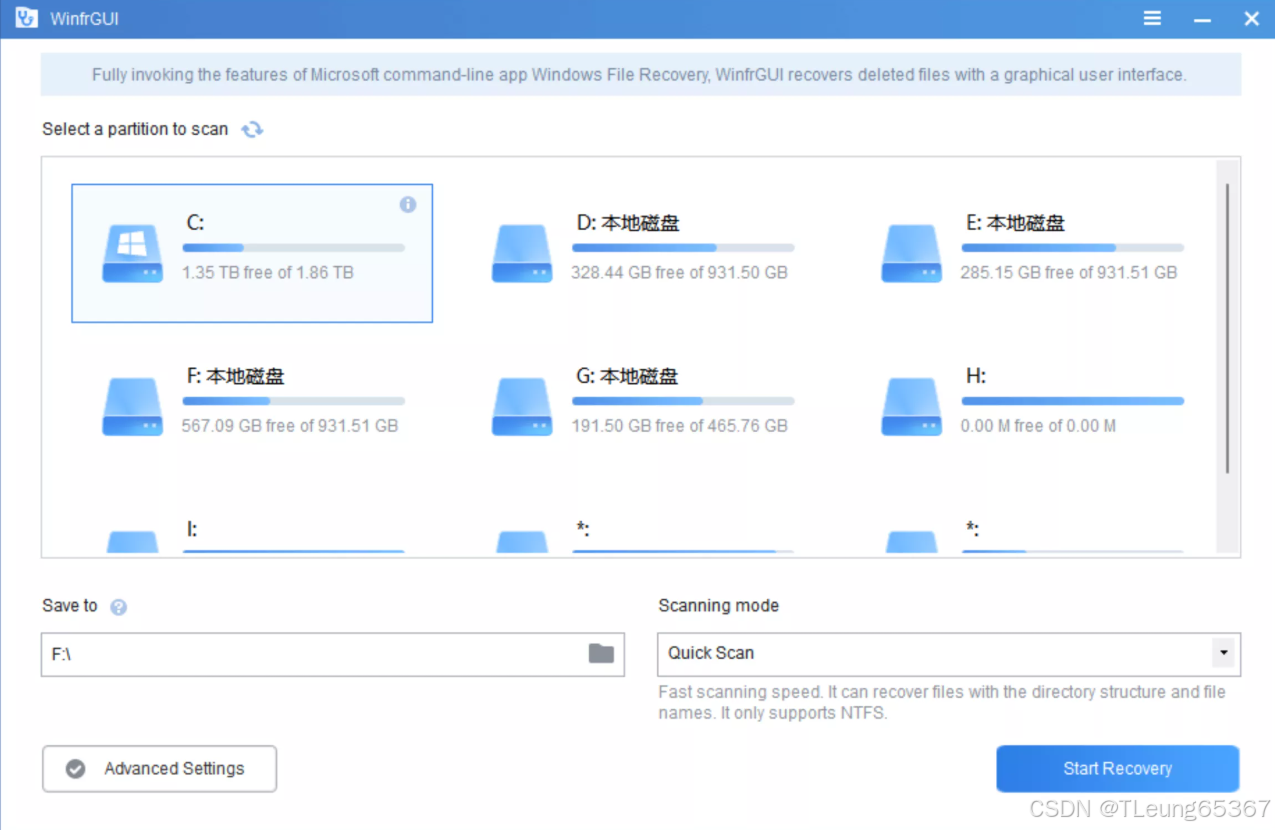Click '567.09 GB free of 931.51 GB'

[x=290, y=426]
